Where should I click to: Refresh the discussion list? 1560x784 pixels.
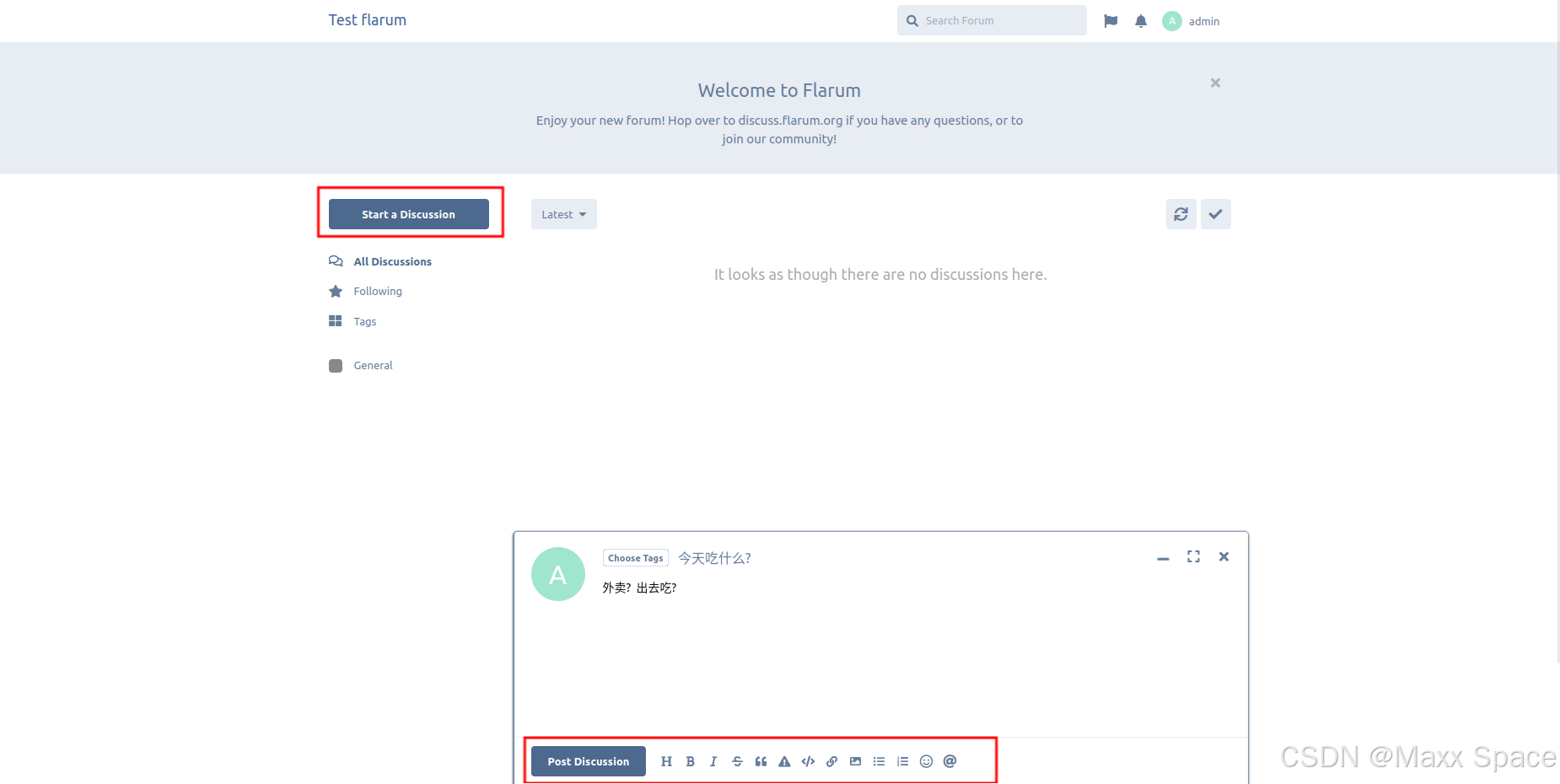(x=1181, y=214)
